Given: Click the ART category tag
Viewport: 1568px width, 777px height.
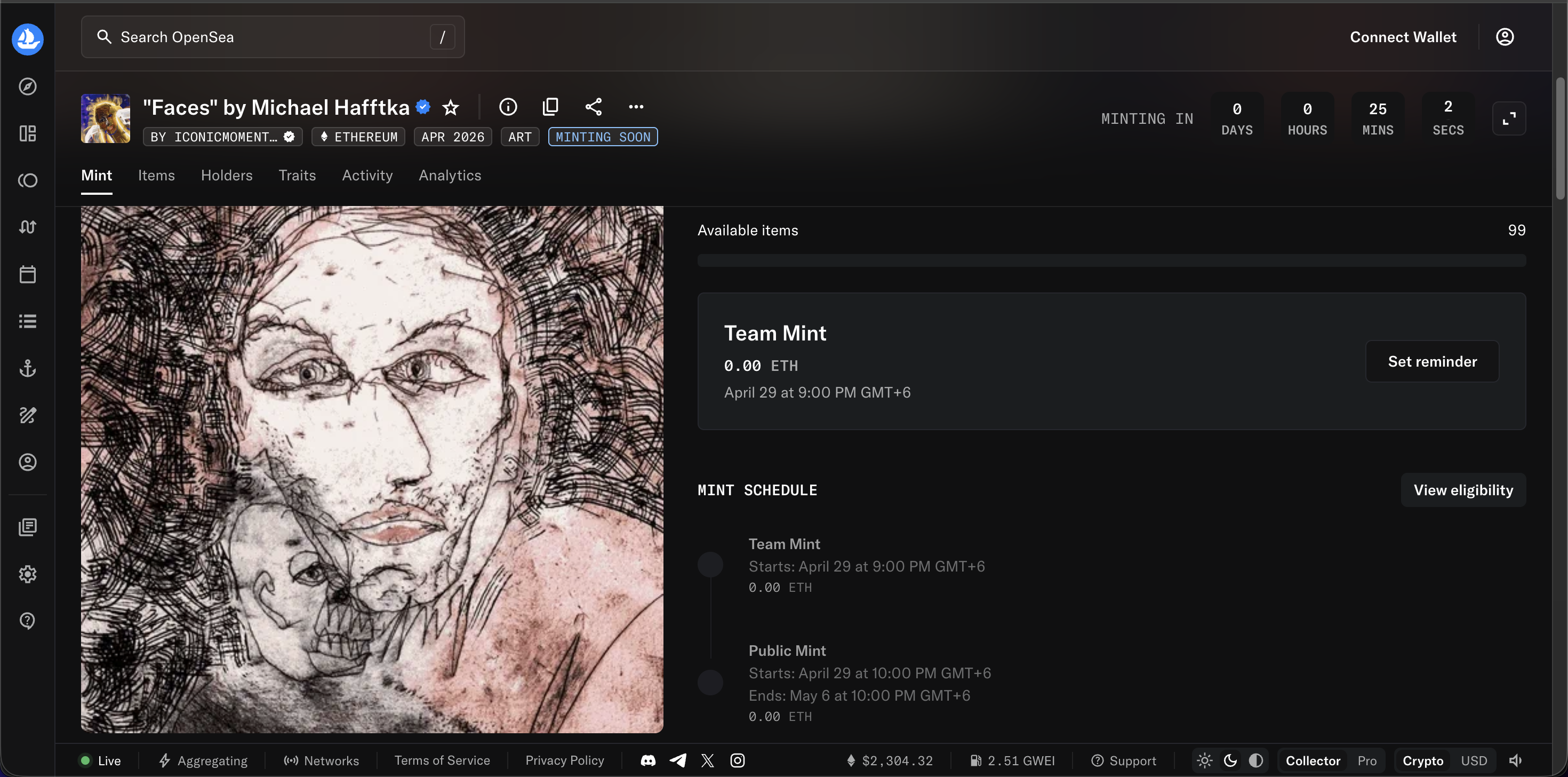Looking at the screenshot, I should pyautogui.click(x=520, y=137).
